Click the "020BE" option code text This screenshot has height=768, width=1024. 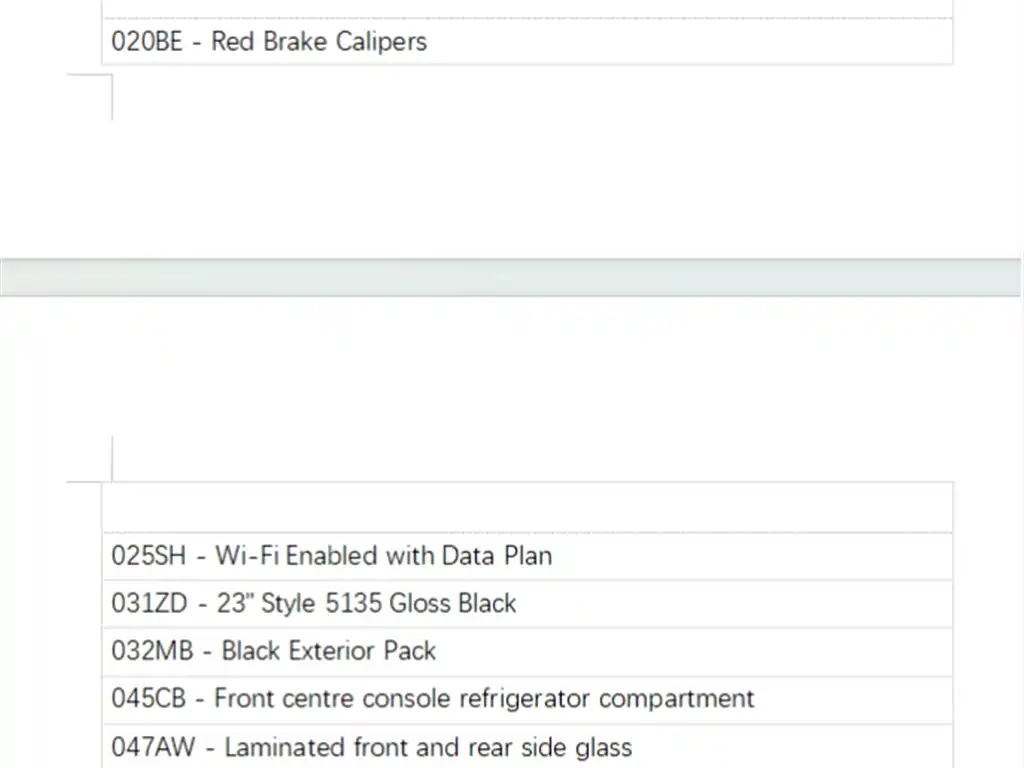coord(147,42)
